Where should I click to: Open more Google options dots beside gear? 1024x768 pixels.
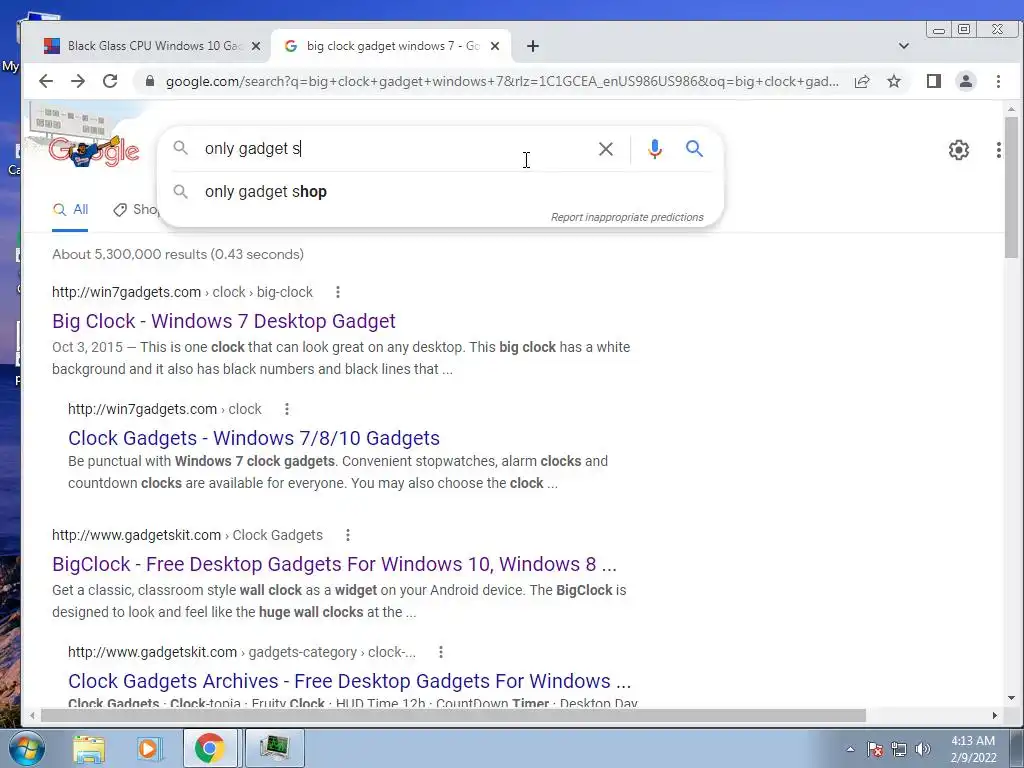tap(998, 150)
